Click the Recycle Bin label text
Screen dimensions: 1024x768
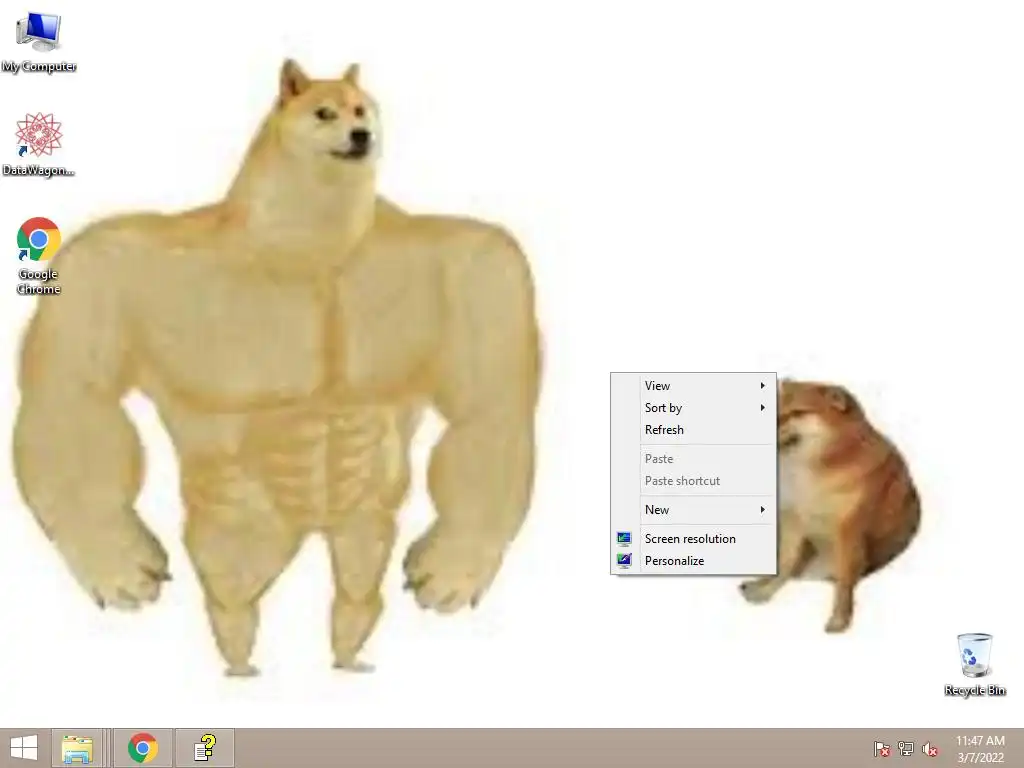(975, 690)
